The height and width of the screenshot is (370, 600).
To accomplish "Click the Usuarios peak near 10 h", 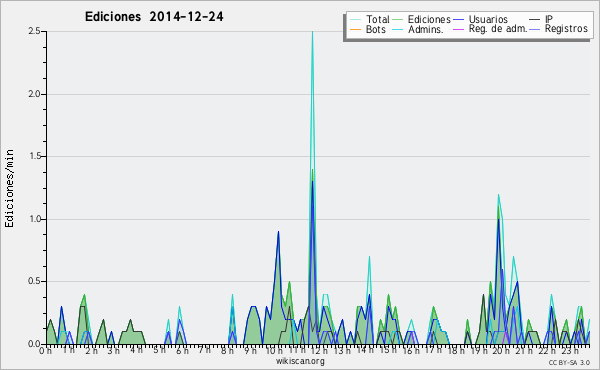I will pos(278,232).
